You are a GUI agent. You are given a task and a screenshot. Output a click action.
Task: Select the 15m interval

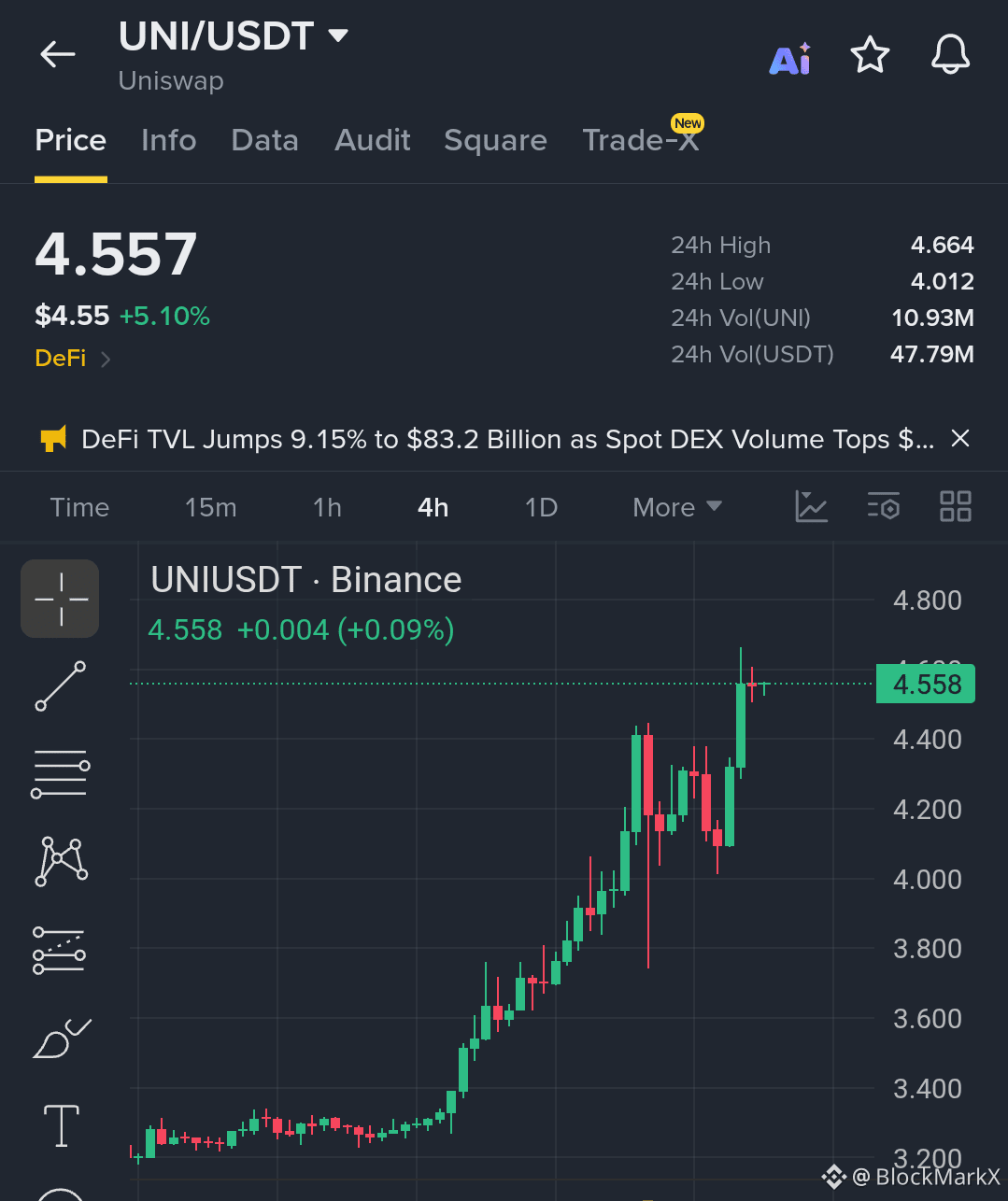point(211,507)
